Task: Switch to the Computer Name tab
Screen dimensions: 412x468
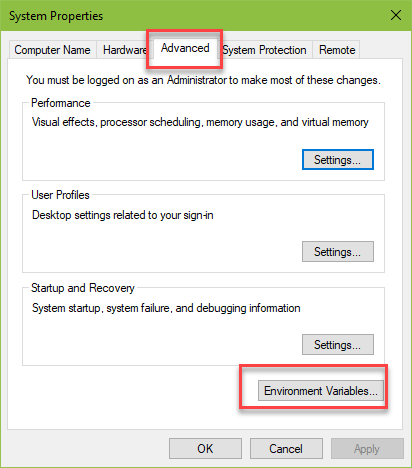Action: [x=52, y=50]
